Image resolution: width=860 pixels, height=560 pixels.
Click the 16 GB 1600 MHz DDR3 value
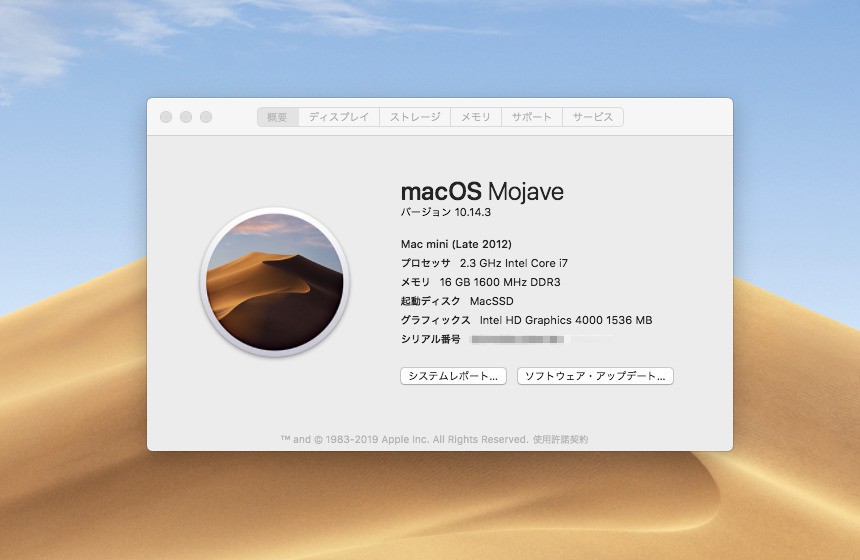click(500, 282)
